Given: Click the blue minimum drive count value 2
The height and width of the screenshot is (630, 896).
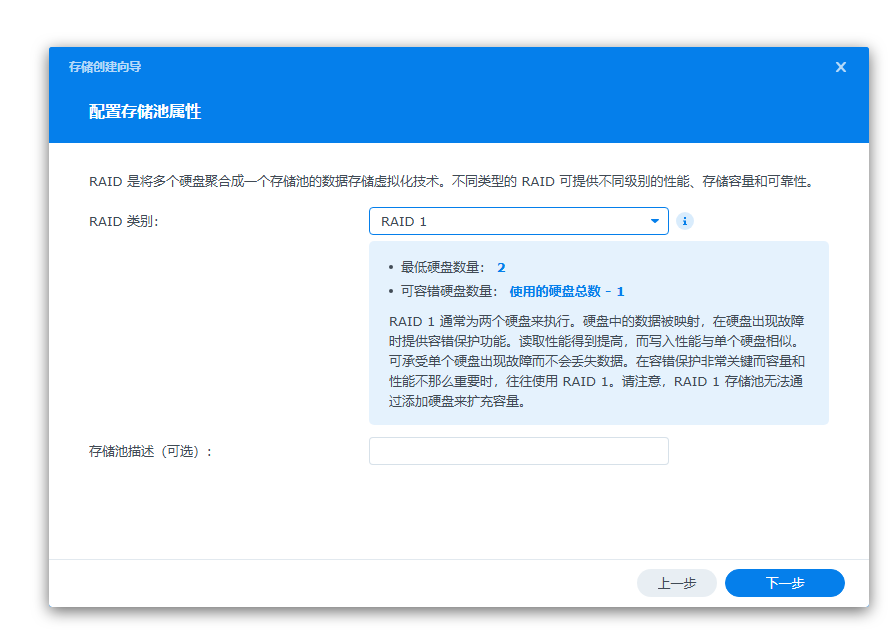Looking at the screenshot, I should tap(501, 267).
